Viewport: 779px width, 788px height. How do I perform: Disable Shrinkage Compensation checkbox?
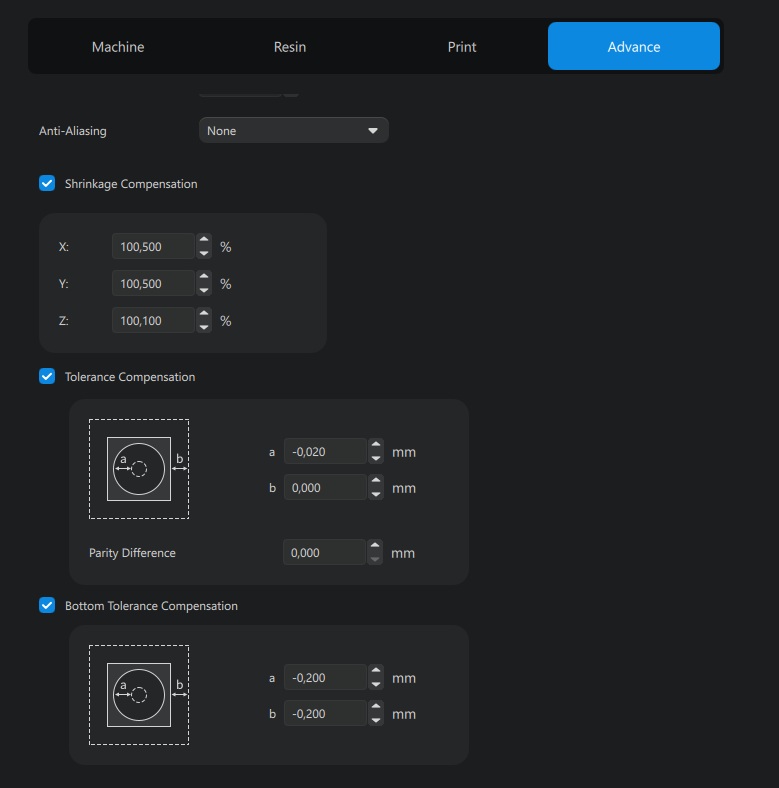click(47, 183)
